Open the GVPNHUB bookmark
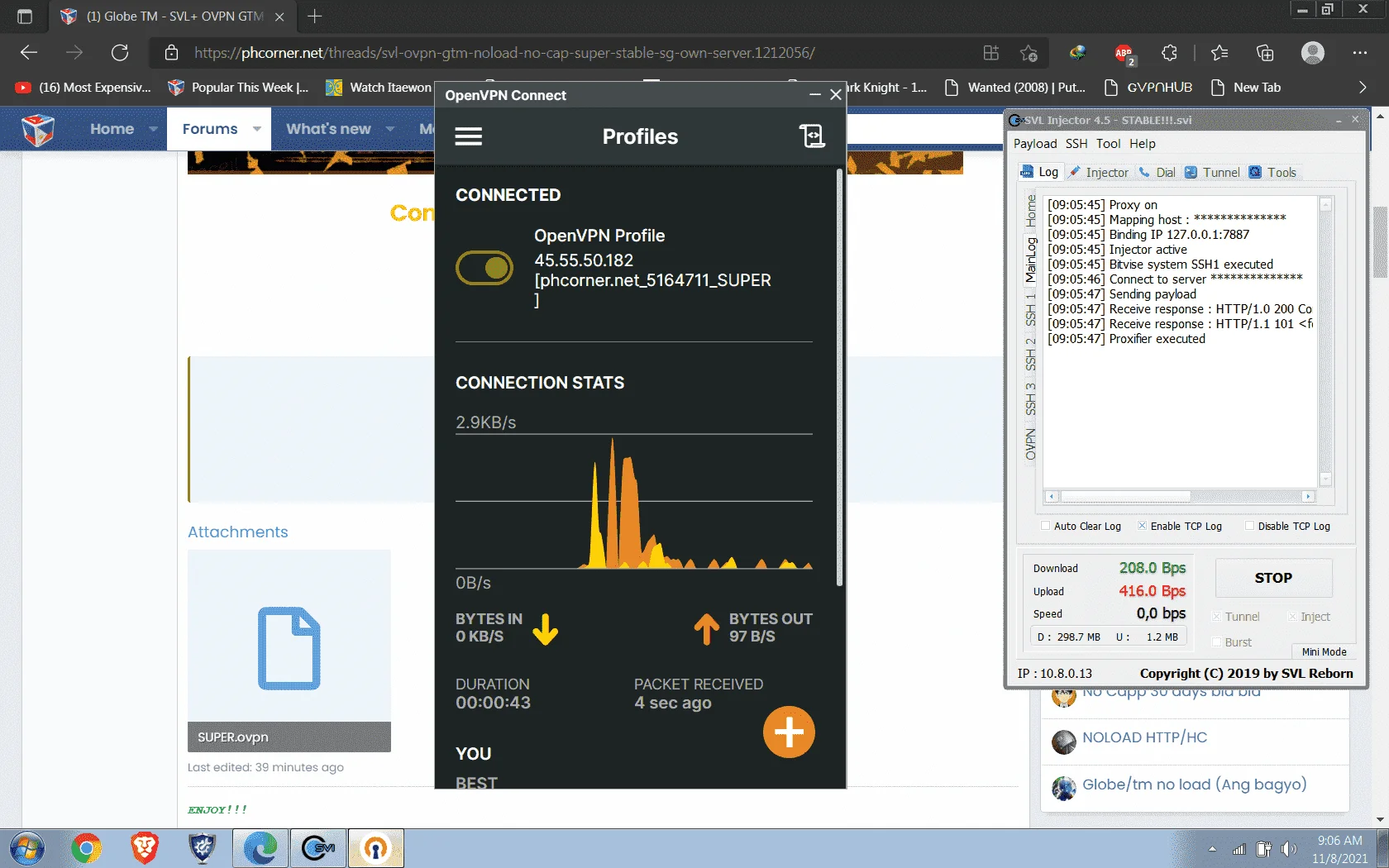This screenshot has height=868, width=1389. pos(1148,88)
